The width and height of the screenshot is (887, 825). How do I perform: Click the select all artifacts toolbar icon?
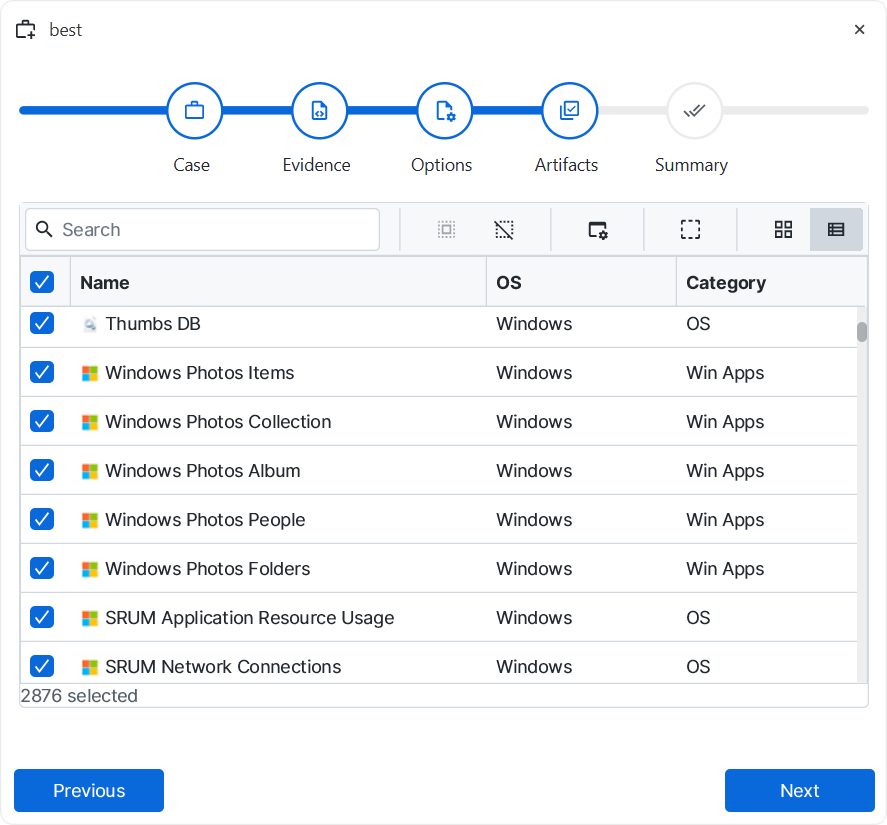[x=446, y=230]
